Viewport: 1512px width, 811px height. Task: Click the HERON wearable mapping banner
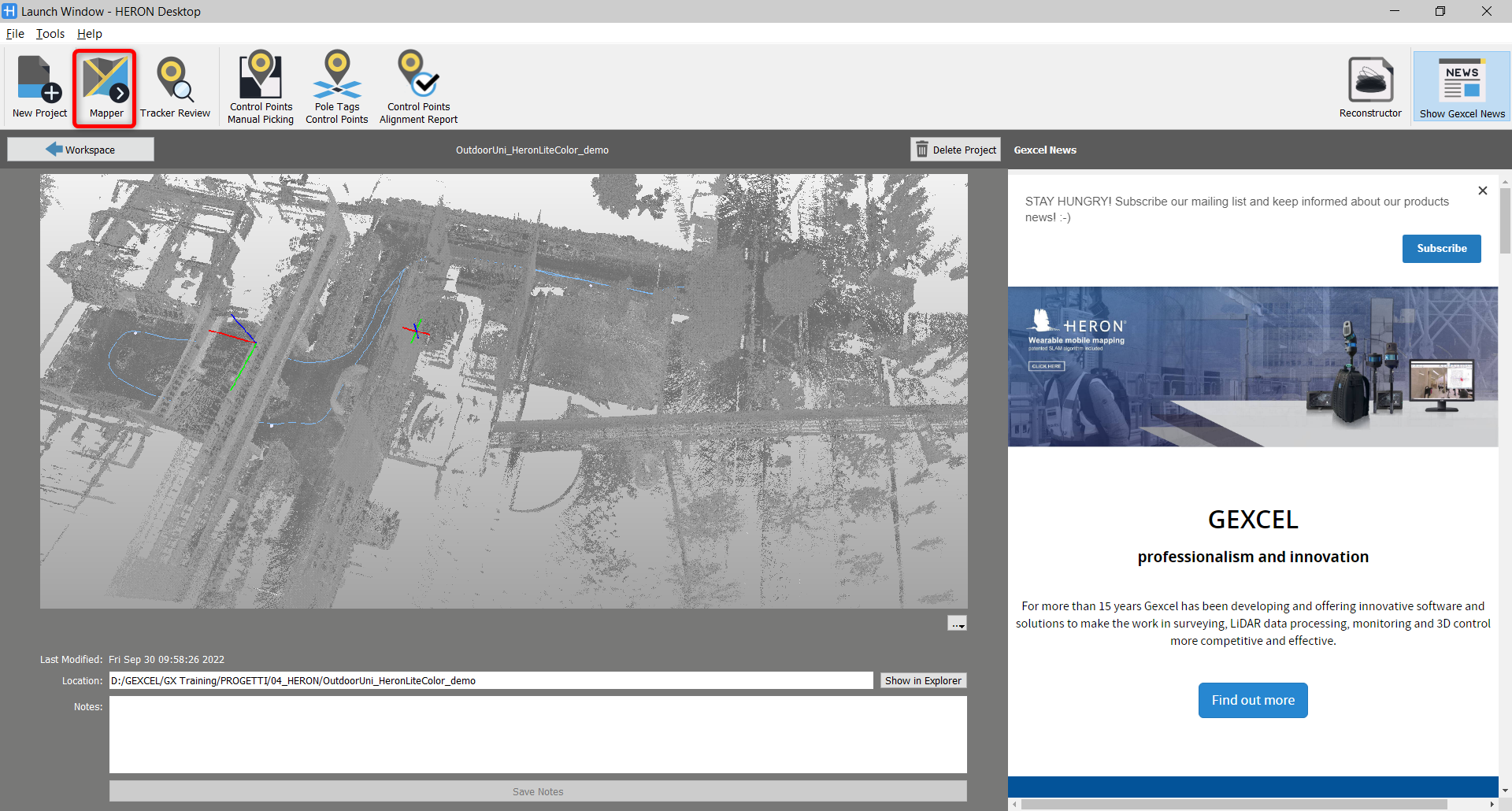1252,367
